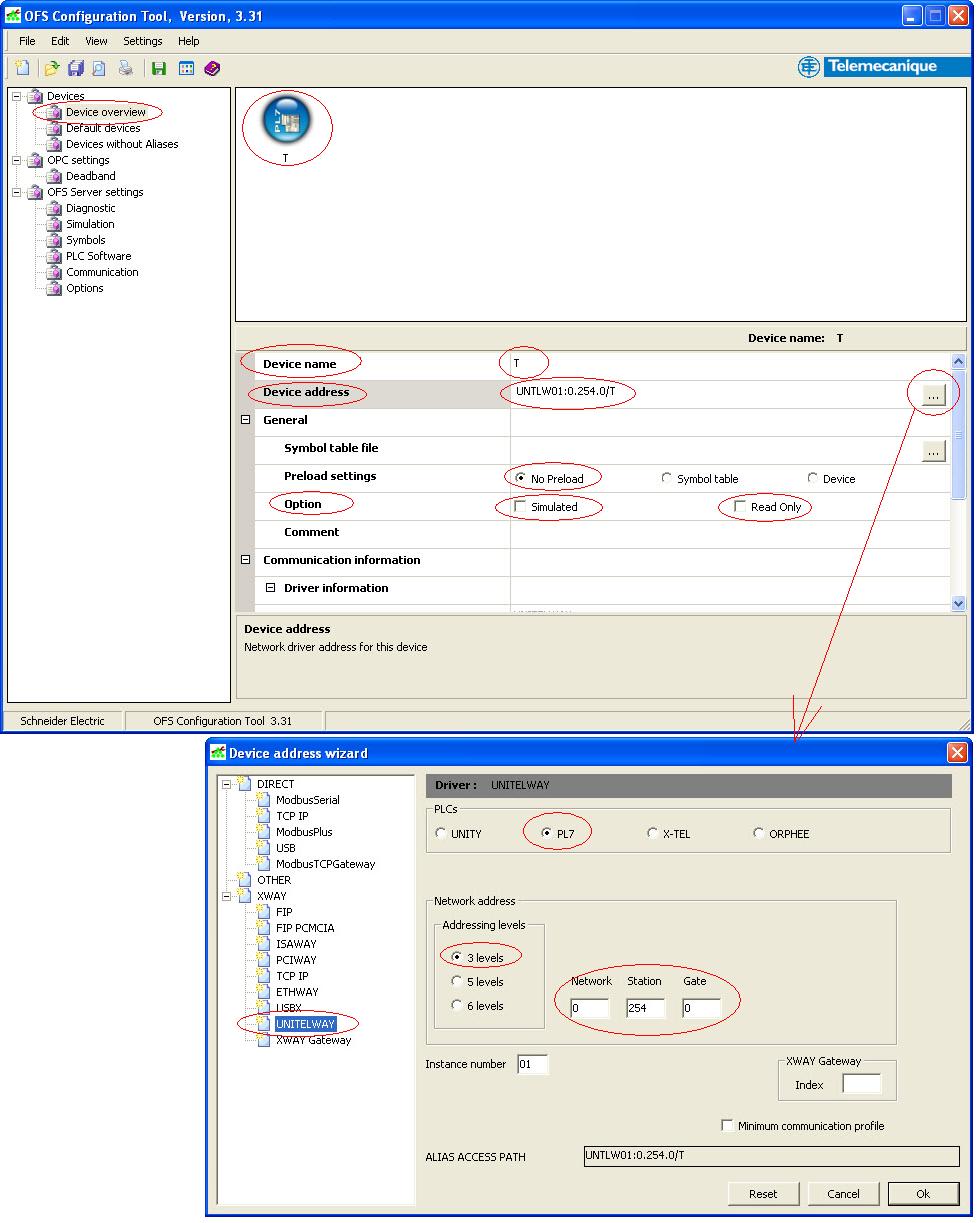Click the Station address field
The width and height of the screenshot is (980, 1223).
[645, 1008]
